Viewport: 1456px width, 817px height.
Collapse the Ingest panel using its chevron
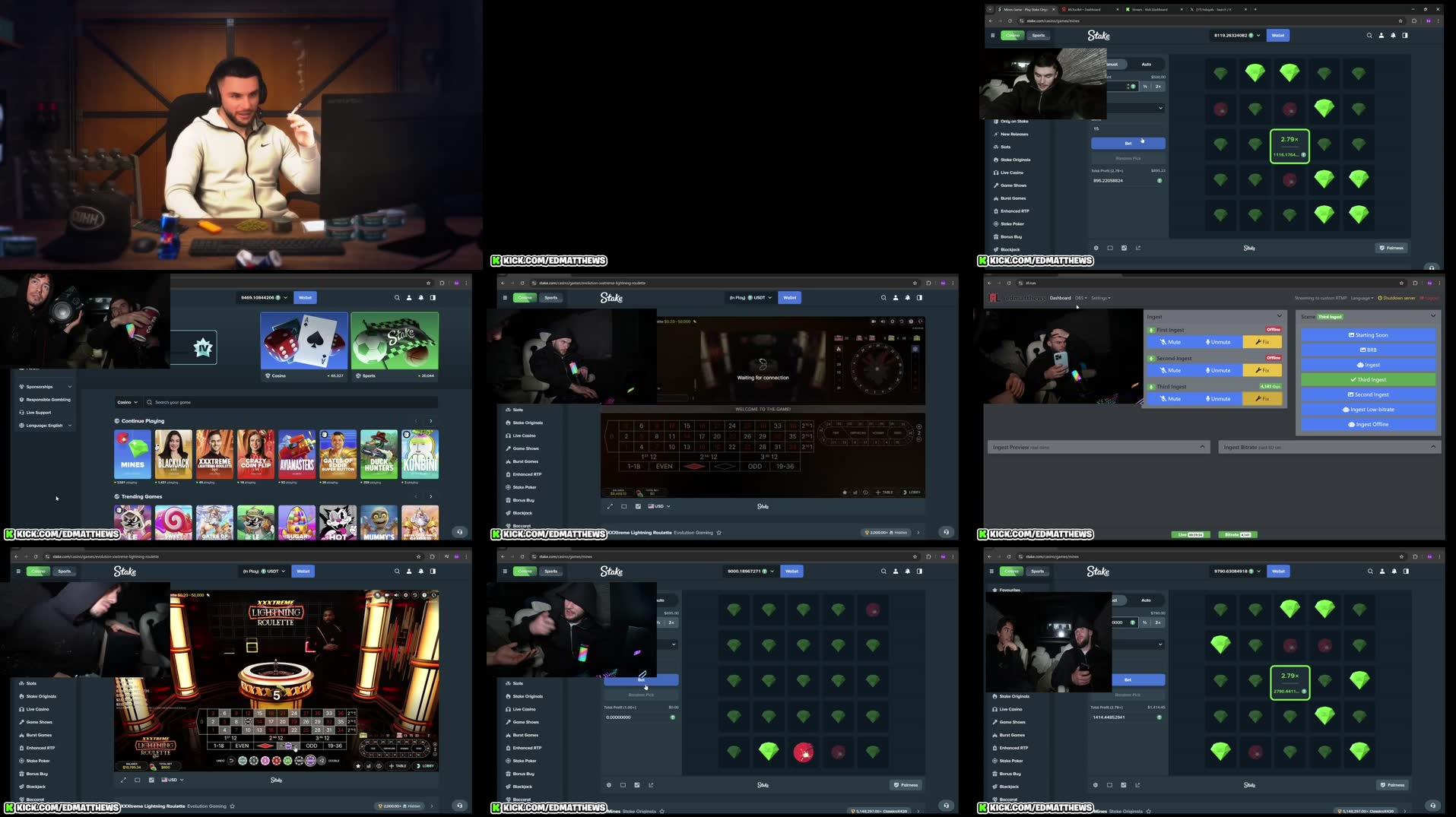coord(1278,316)
